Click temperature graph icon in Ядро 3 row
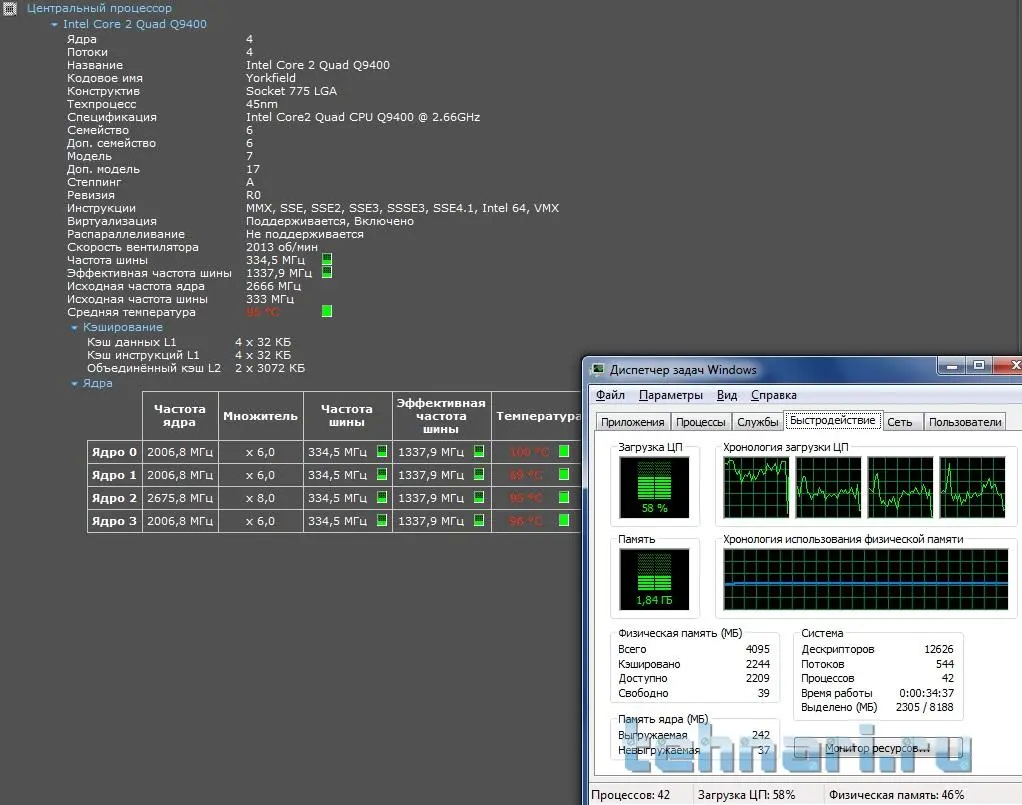The image size is (1022, 805). coord(564,521)
